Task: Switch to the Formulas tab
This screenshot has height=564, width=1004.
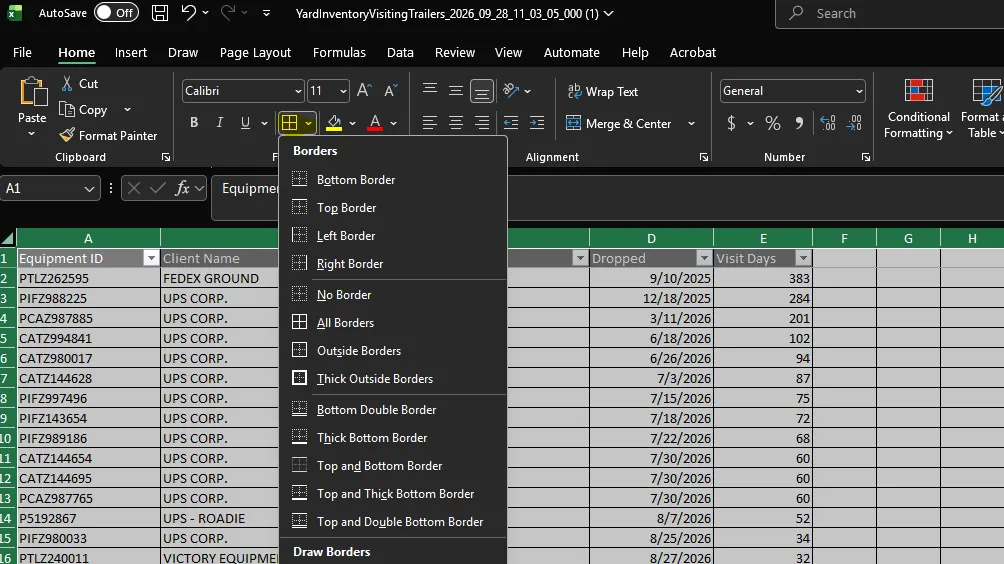Action: (339, 52)
